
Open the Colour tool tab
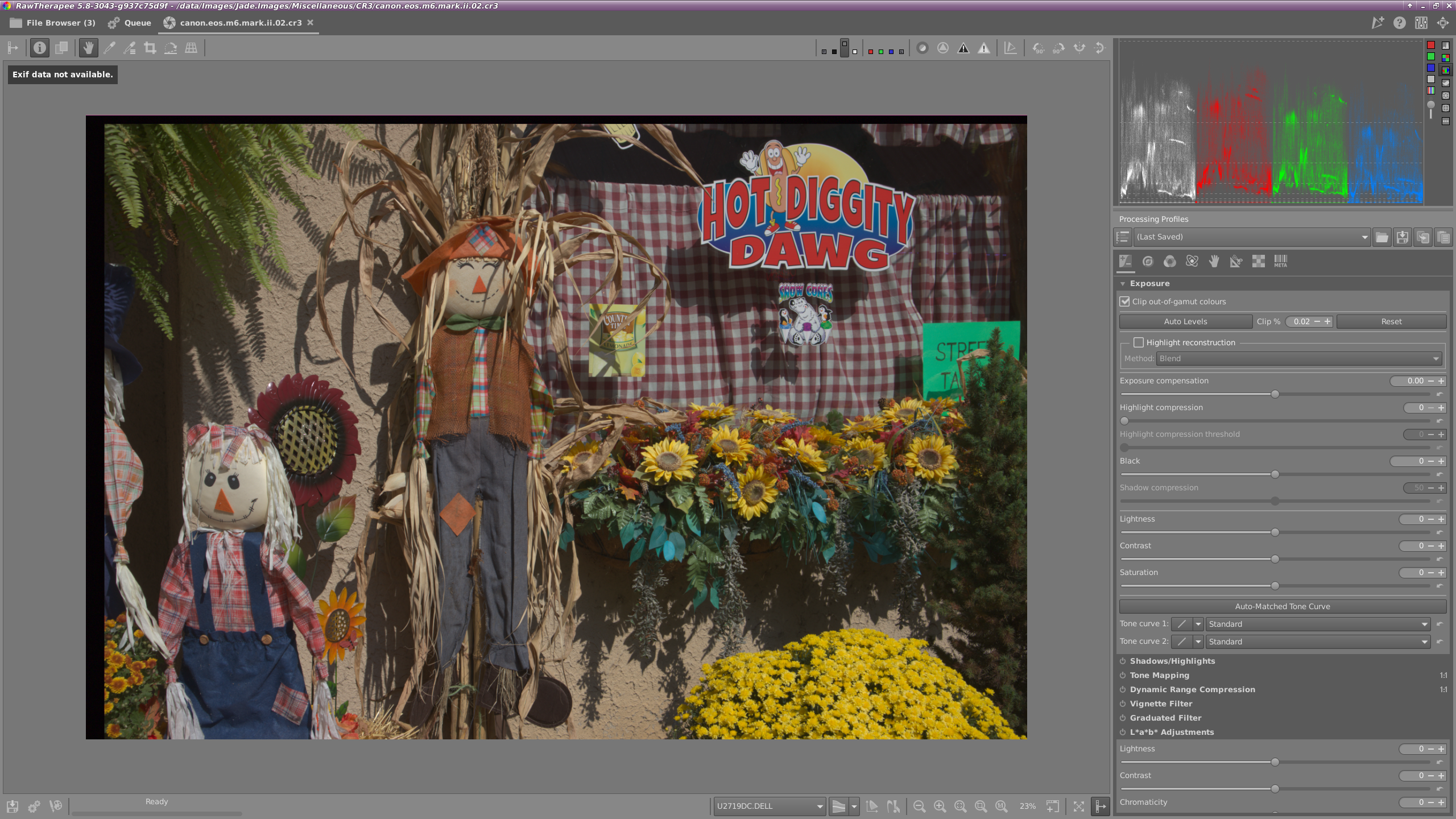1170,262
